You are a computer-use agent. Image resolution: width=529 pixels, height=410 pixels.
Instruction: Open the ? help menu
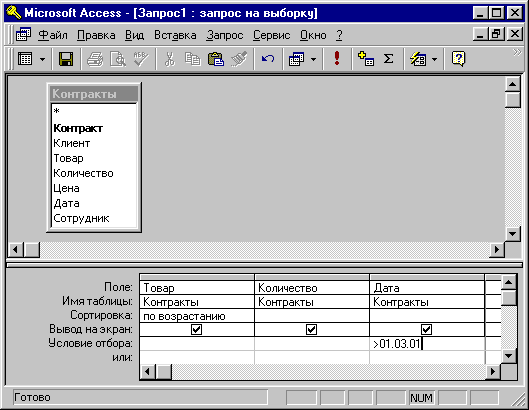[x=339, y=35]
